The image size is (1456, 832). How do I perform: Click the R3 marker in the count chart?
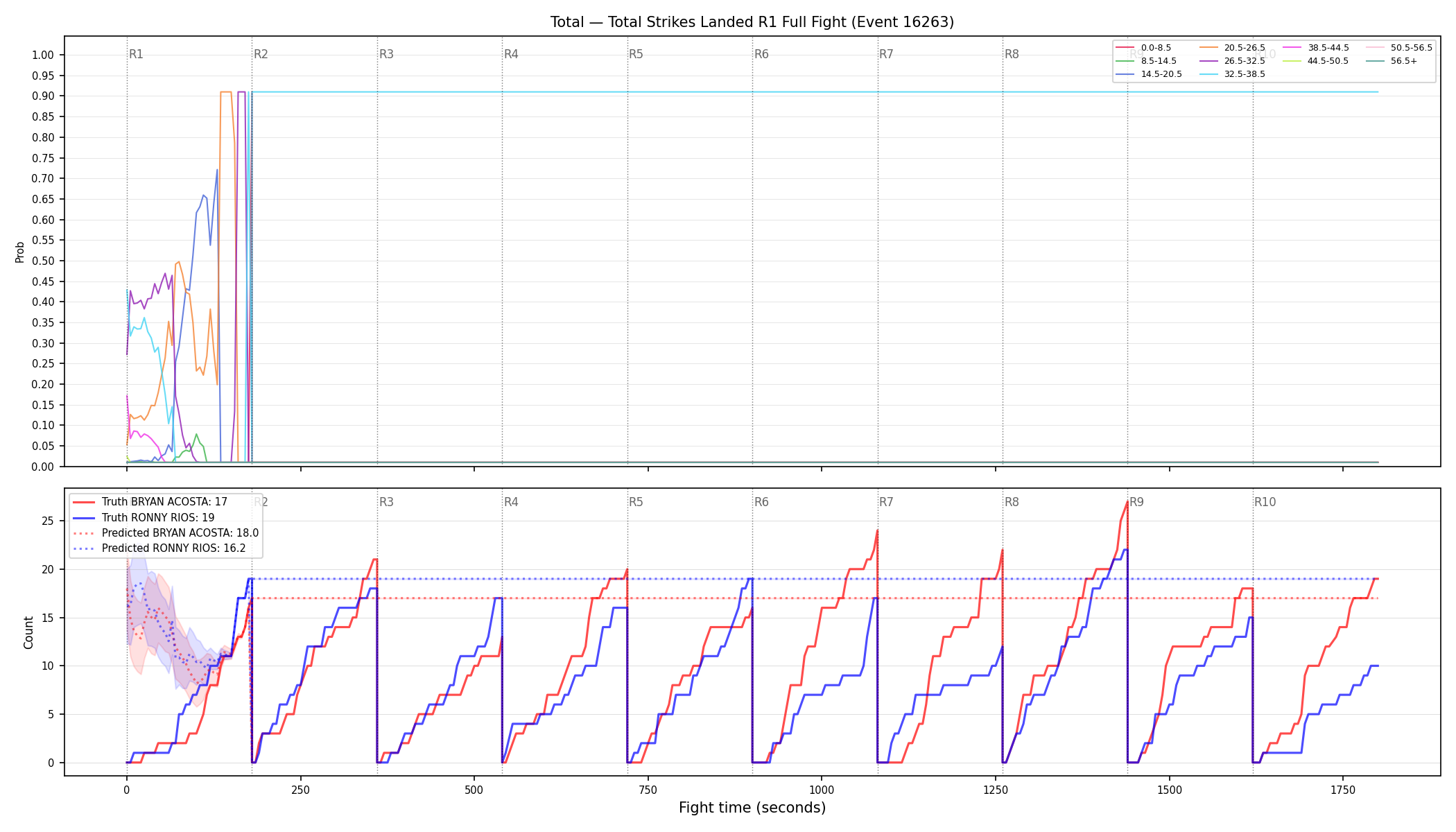pos(386,502)
